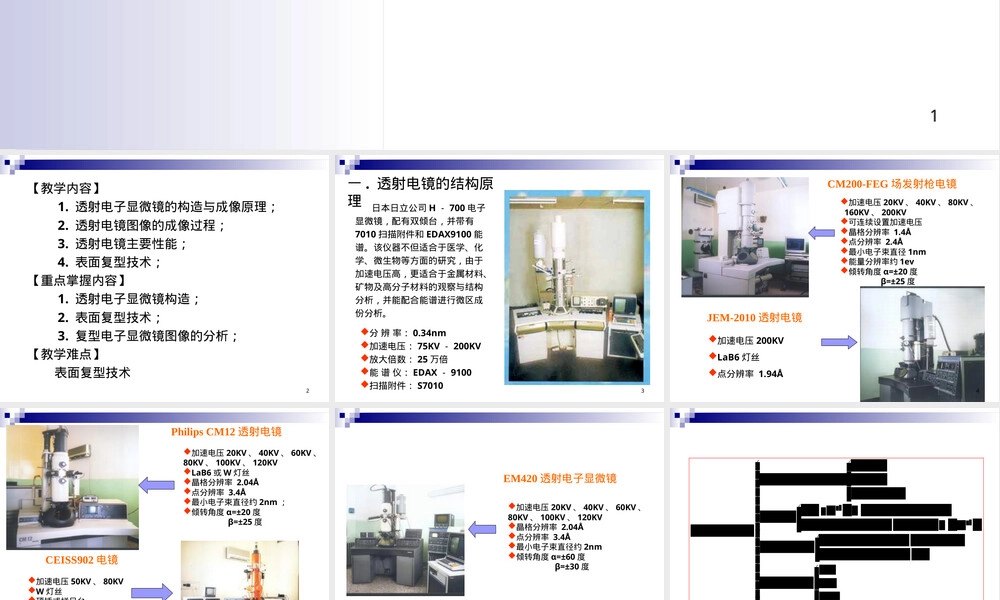The image size is (1000, 600).
Task: Click the line 4. 表面复型技术 under 教学内容
Action: coord(110,262)
